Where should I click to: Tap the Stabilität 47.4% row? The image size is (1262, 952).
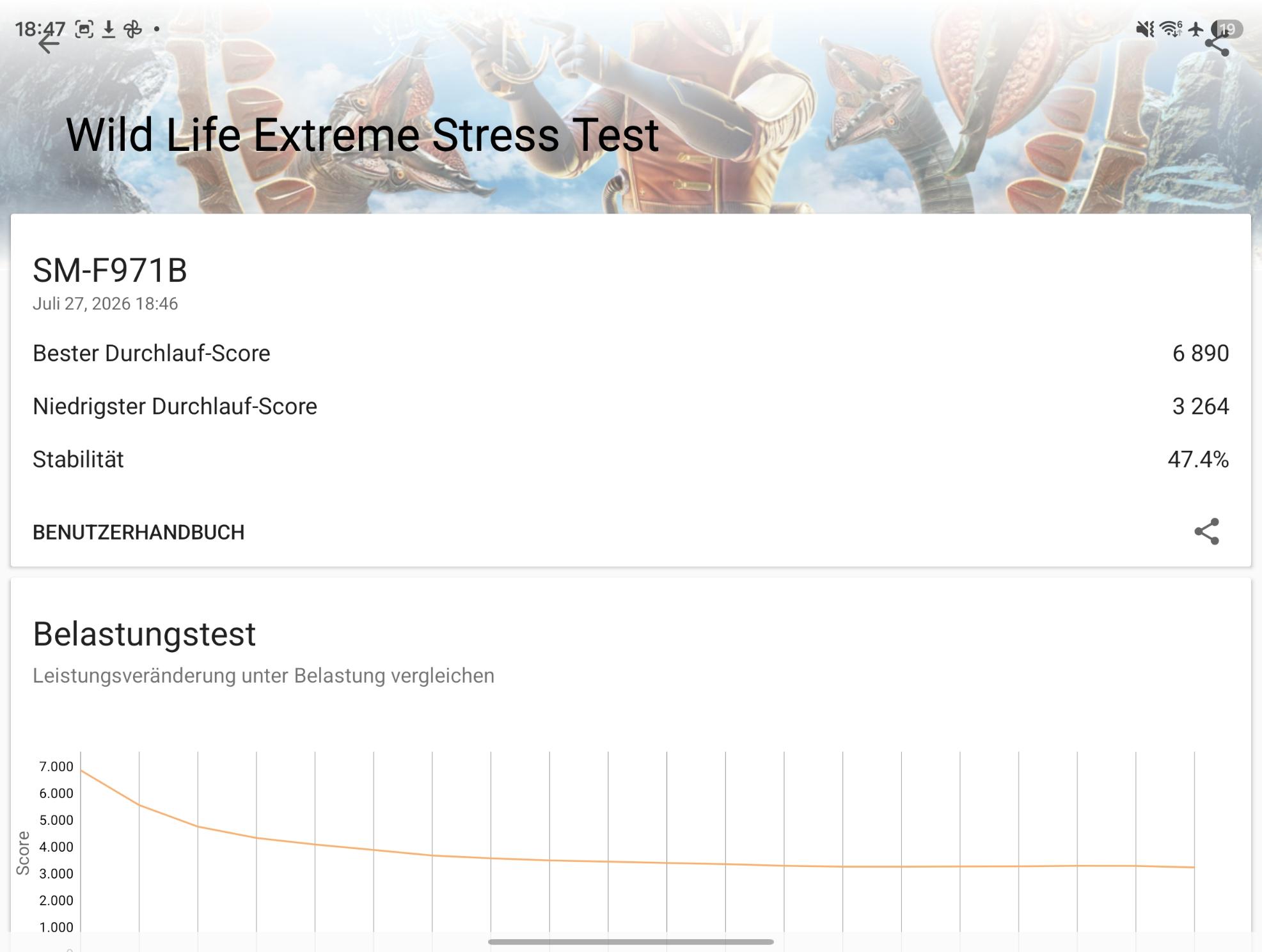click(631, 459)
